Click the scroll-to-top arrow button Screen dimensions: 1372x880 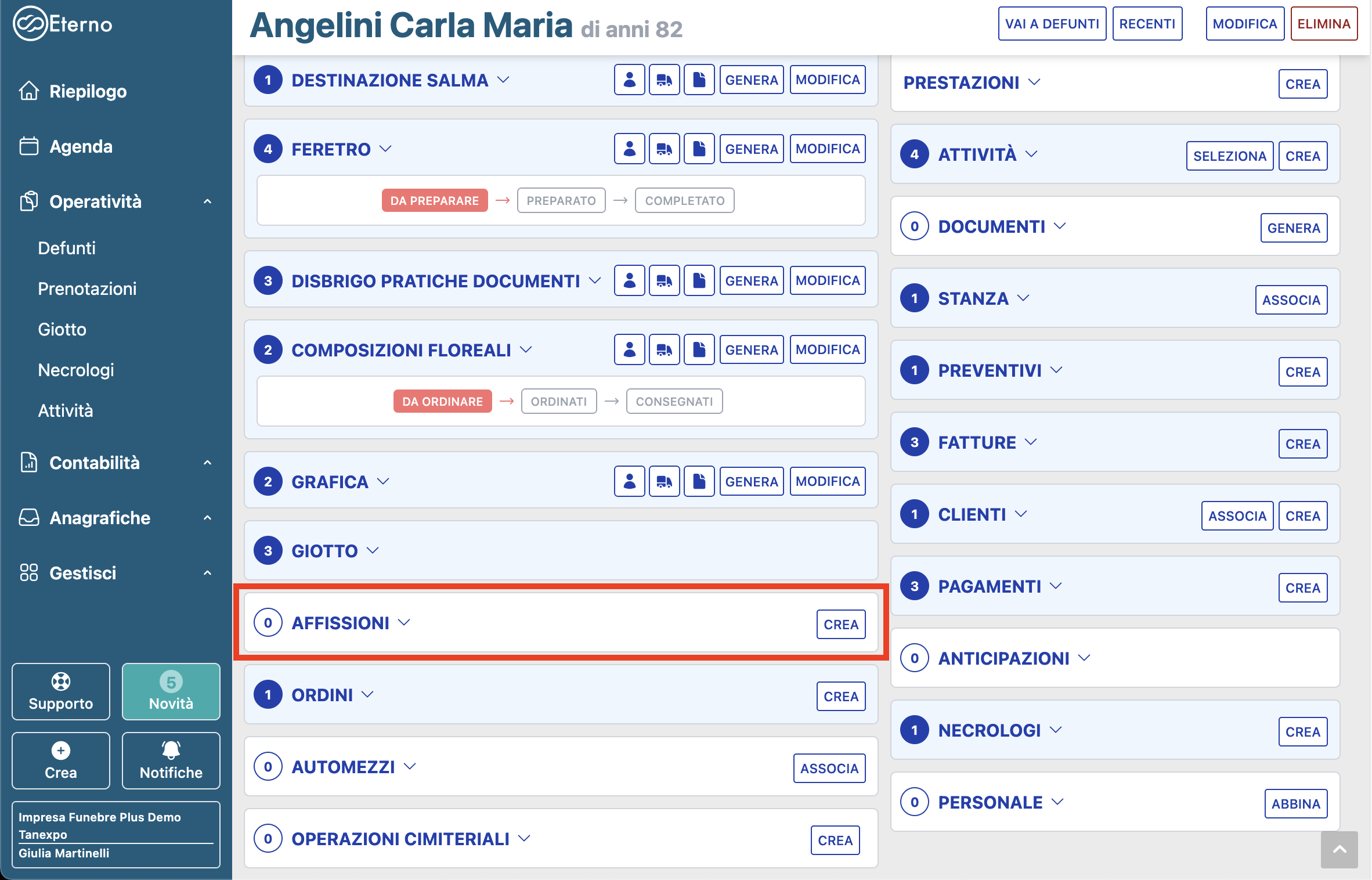click(x=1339, y=849)
